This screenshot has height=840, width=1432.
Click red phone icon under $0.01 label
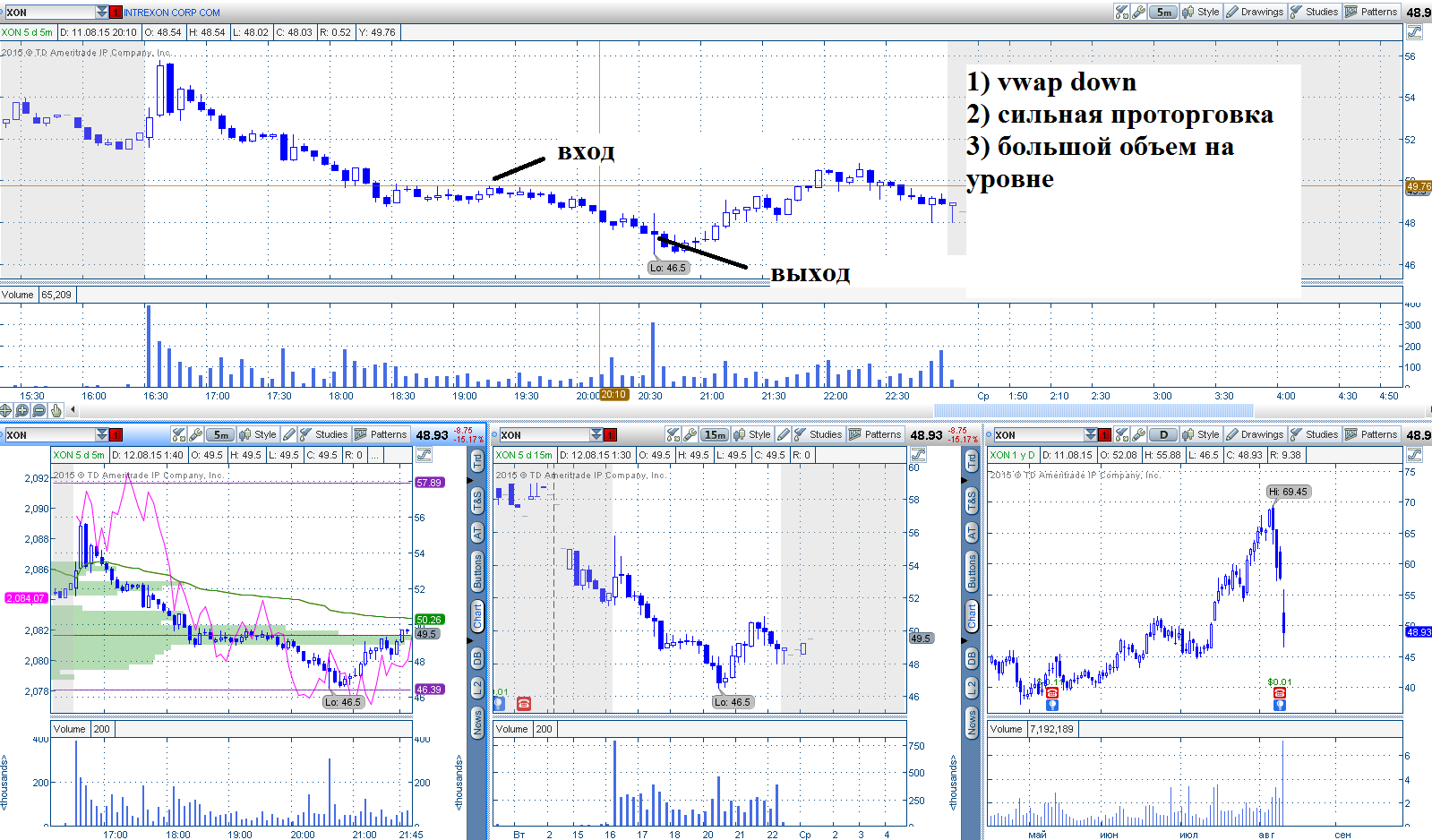[x=1280, y=692]
